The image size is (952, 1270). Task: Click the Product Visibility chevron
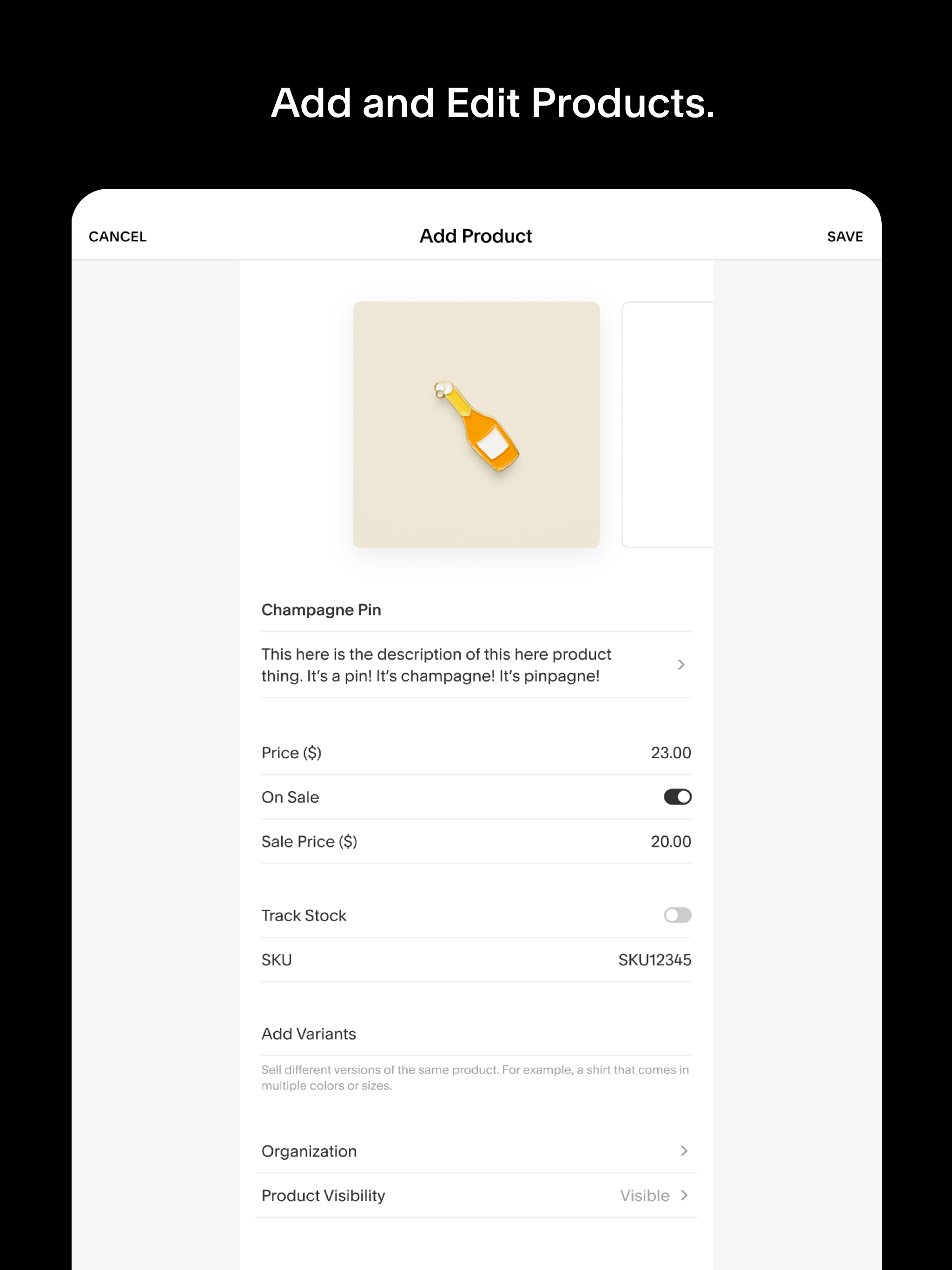click(684, 1195)
